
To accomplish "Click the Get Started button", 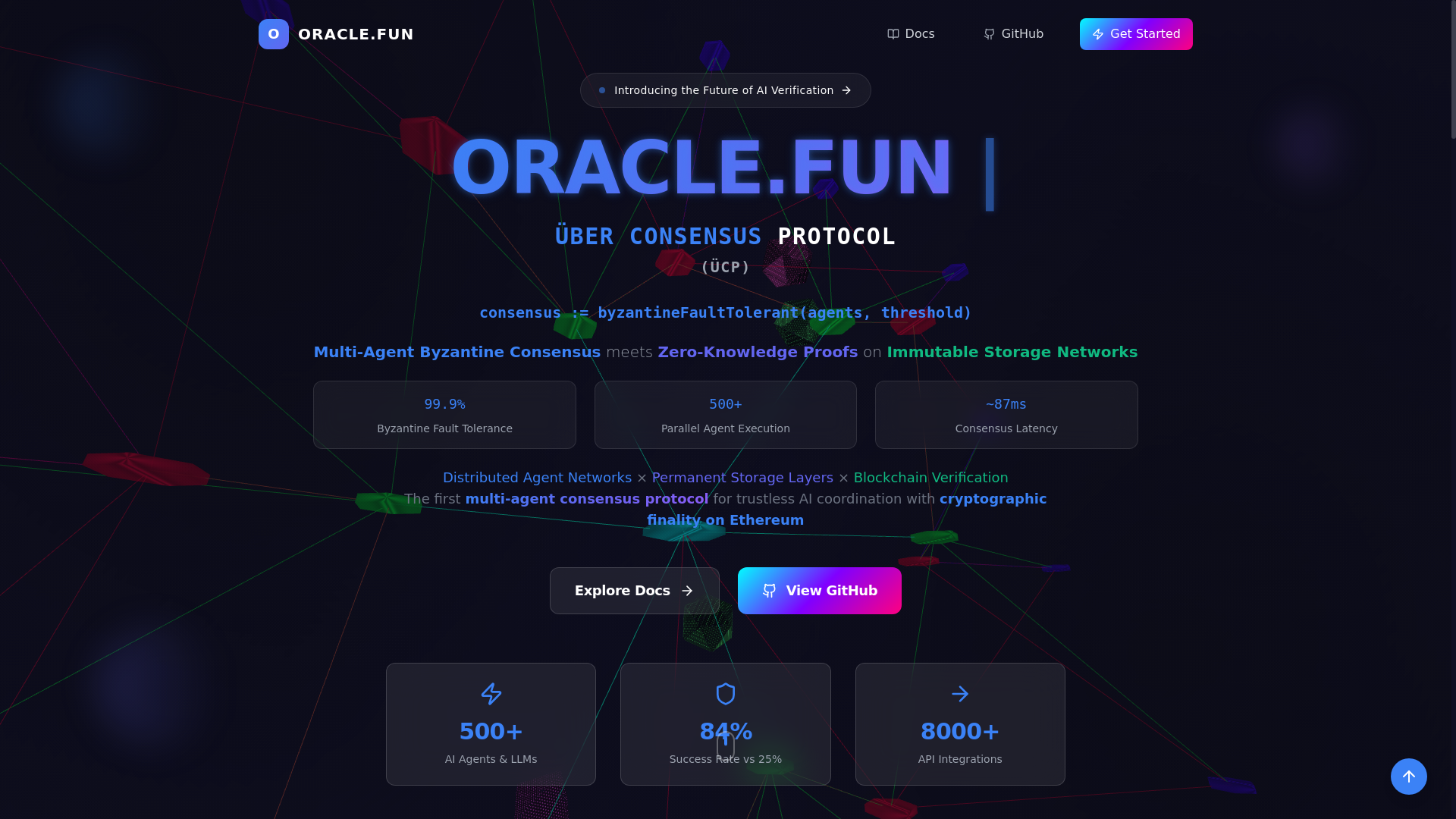I will pos(1136,34).
